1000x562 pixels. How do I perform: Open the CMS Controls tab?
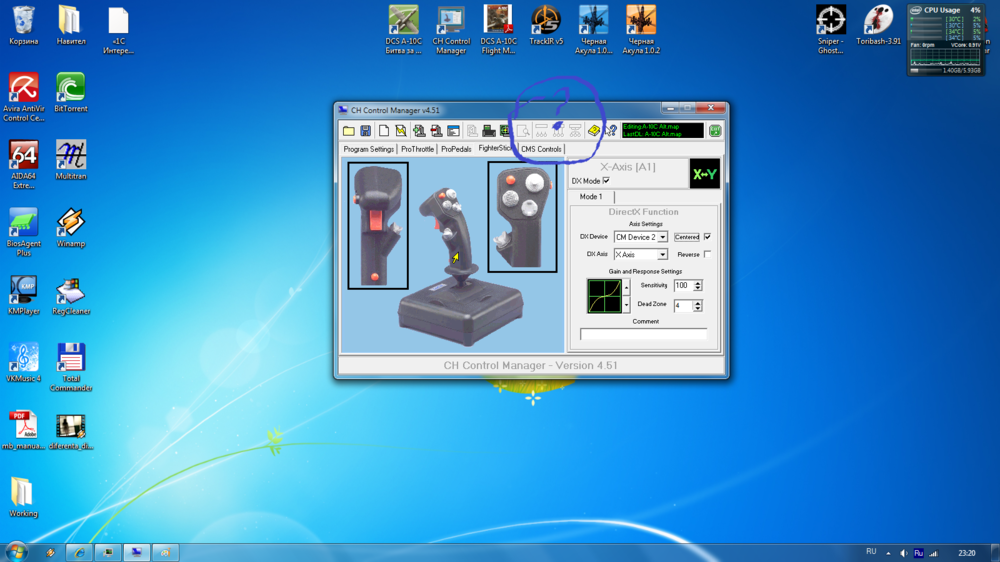pos(541,149)
